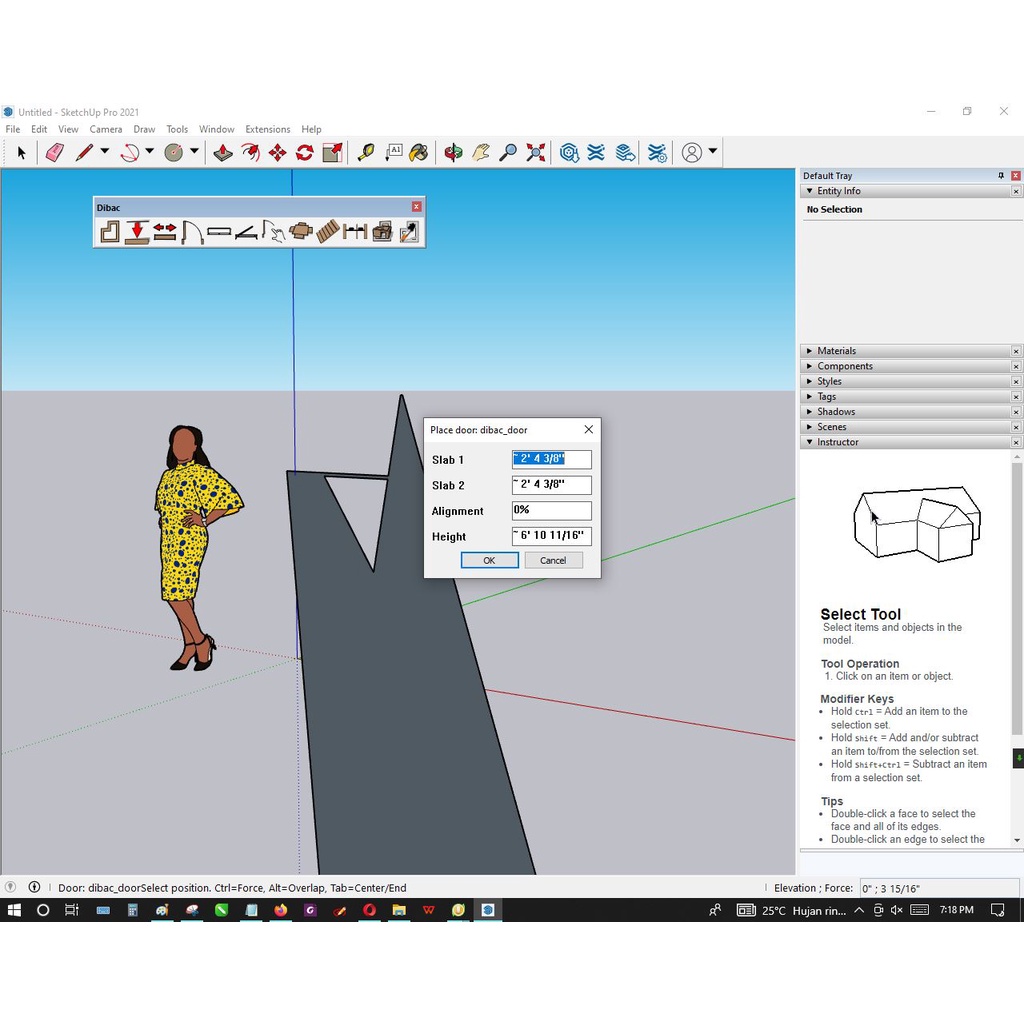The width and height of the screenshot is (1024, 1024).
Task: Select the arrow Select tool
Action: pyautogui.click(x=22, y=153)
